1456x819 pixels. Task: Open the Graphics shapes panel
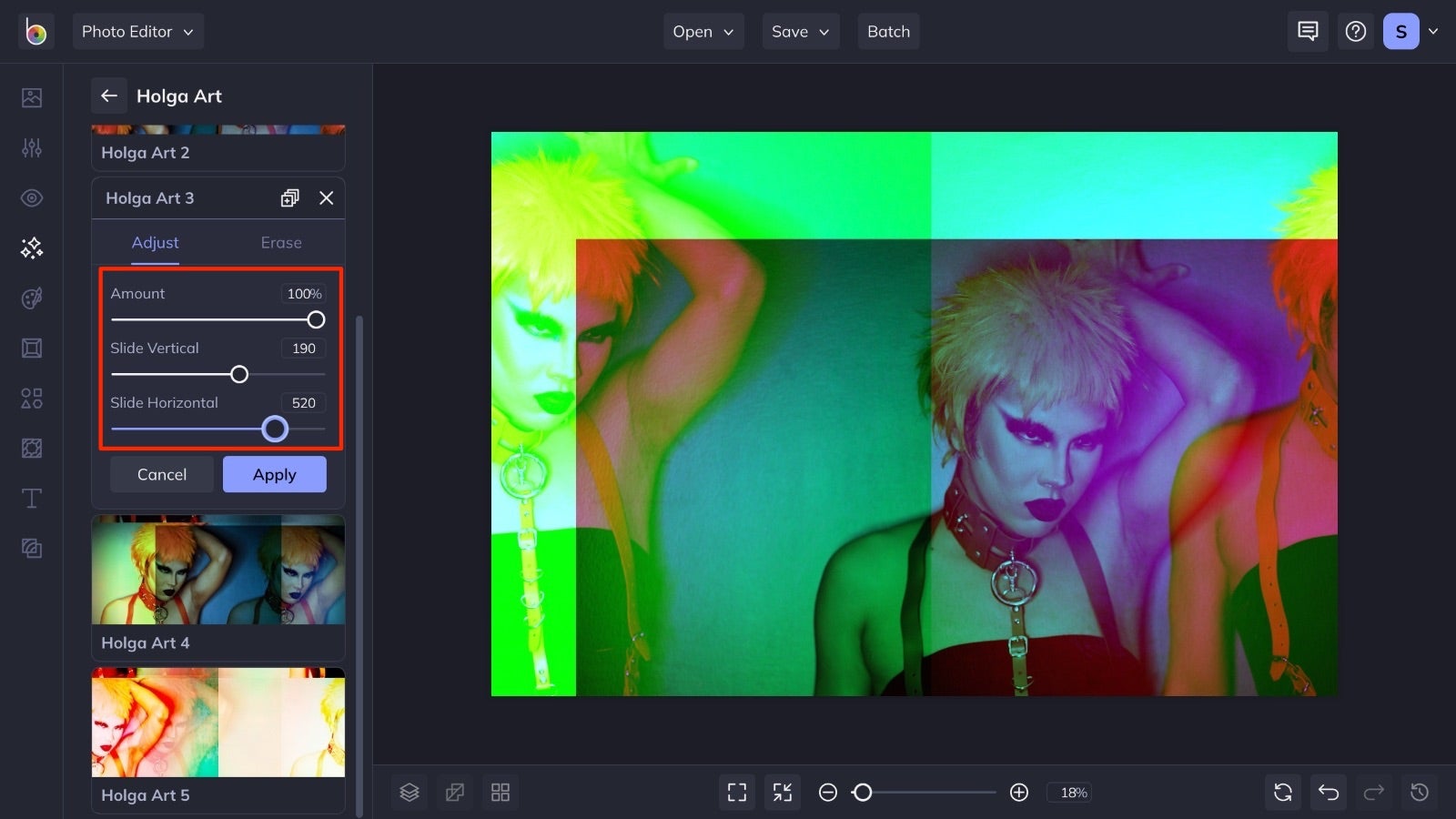pyautogui.click(x=31, y=398)
